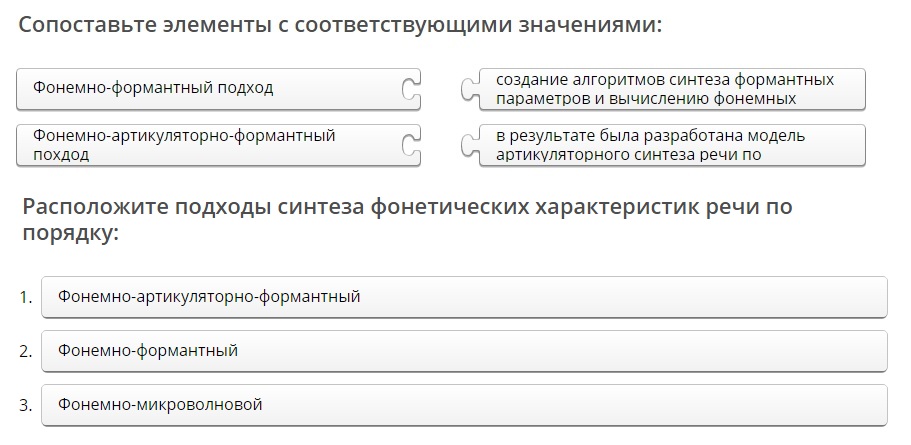The height and width of the screenshot is (445, 911).
Task: Pick the 'в результате была разработана модель' card
Action: tap(672, 145)
